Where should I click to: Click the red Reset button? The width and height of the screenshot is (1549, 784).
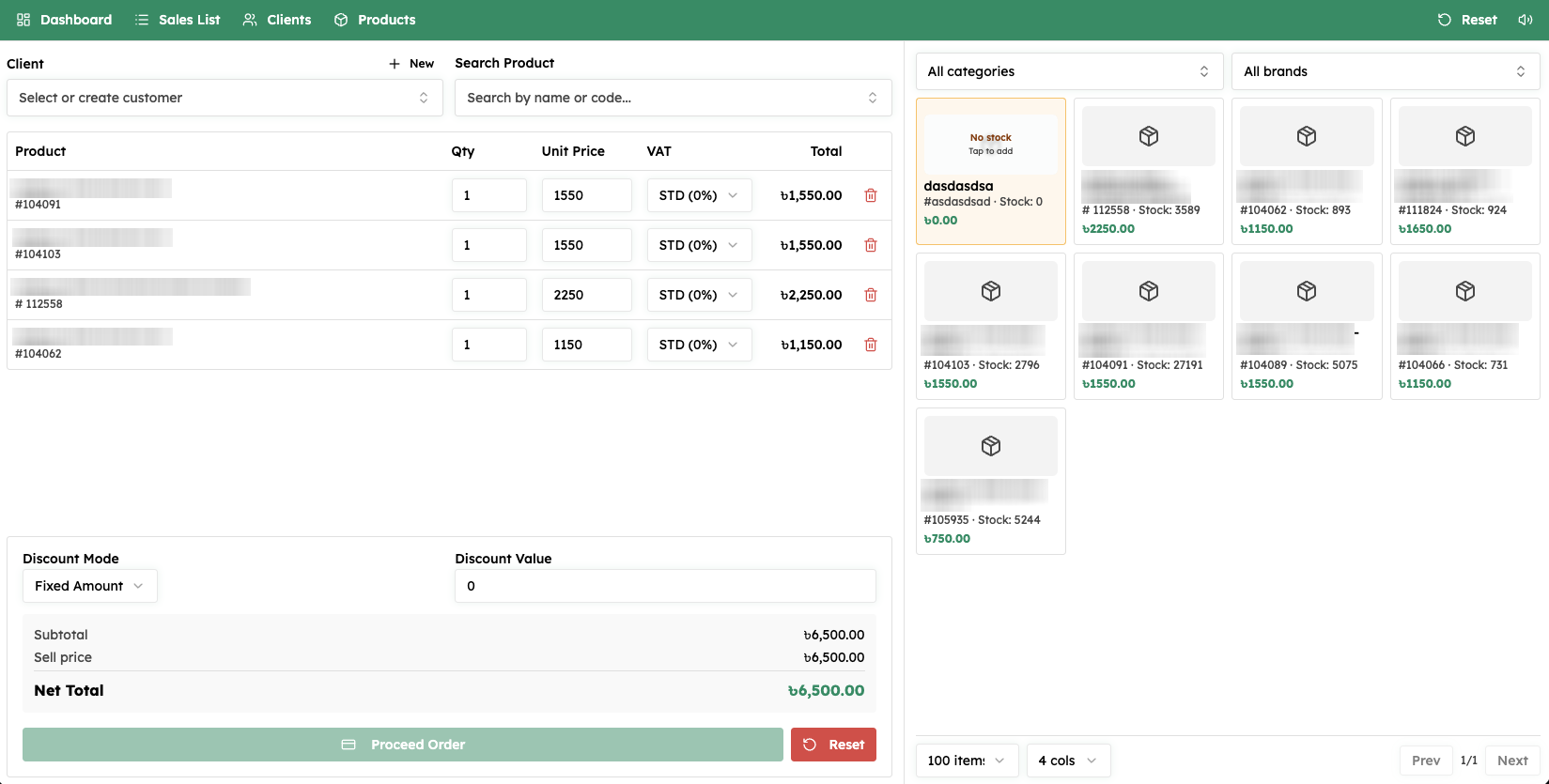pos(833,745)
